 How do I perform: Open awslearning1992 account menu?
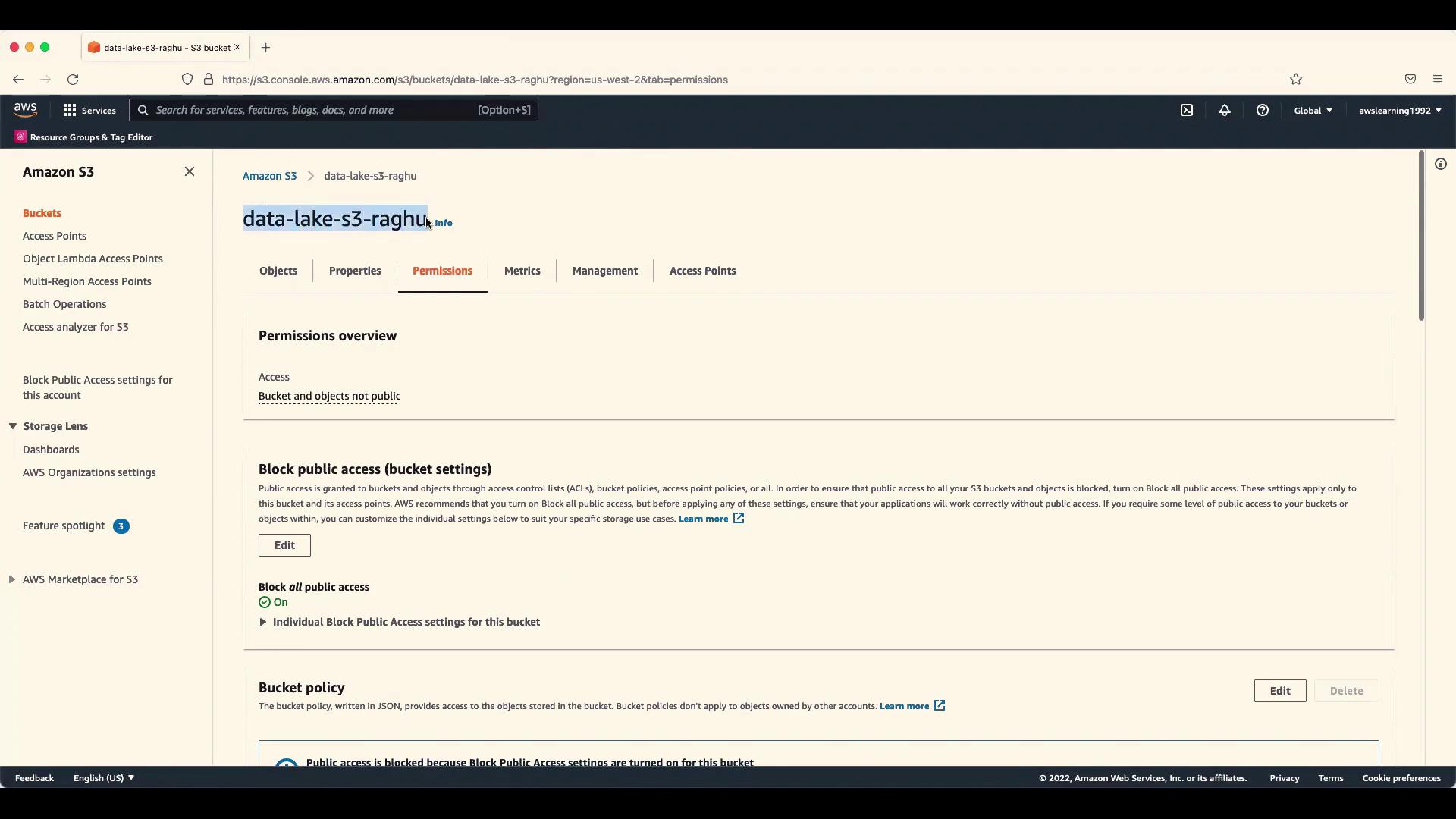(x=1400, y=110)
